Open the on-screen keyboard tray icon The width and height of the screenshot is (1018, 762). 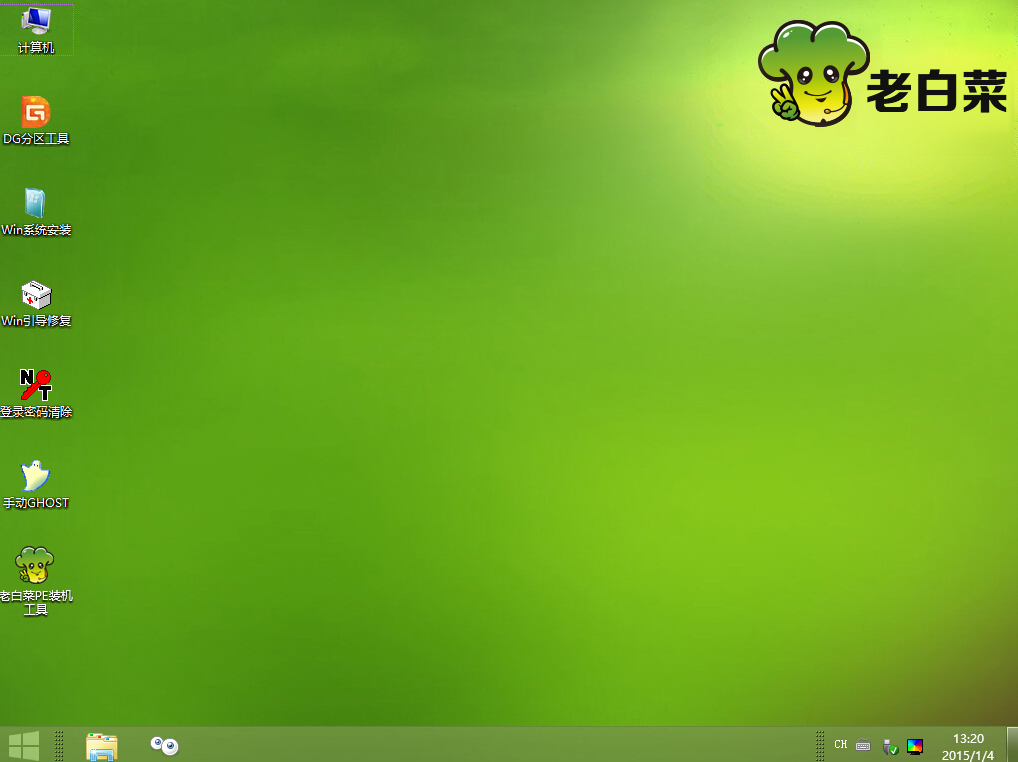(x=863, y=745)
